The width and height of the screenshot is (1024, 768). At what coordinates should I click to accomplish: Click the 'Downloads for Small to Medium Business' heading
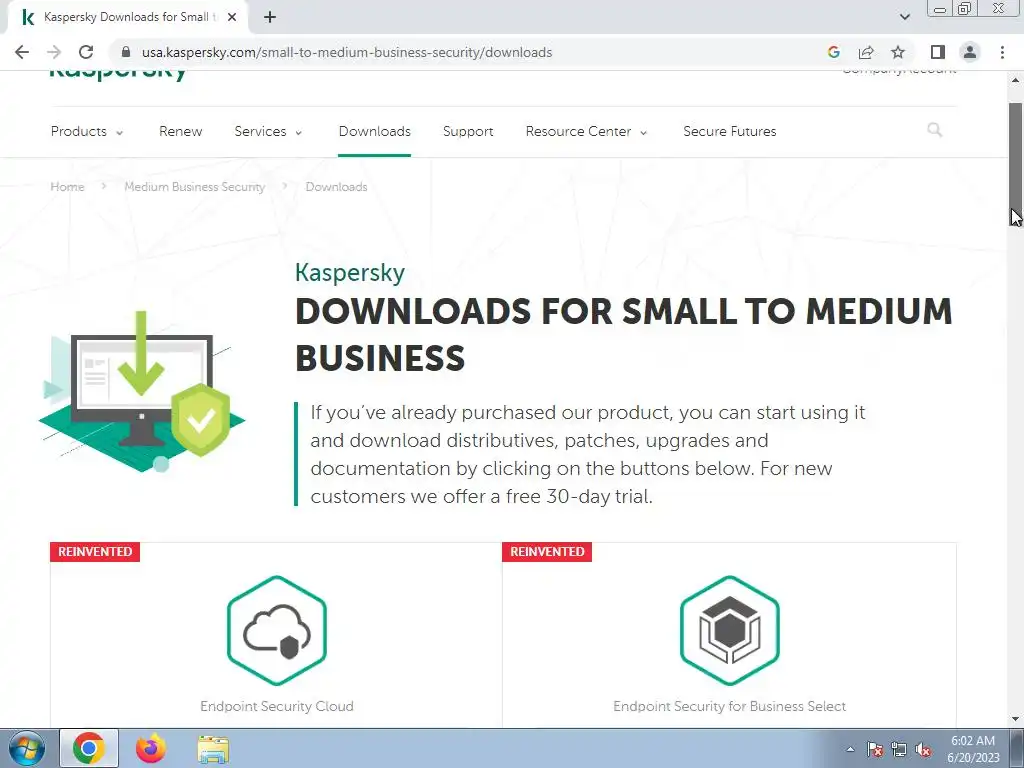[x=623, y=334]
